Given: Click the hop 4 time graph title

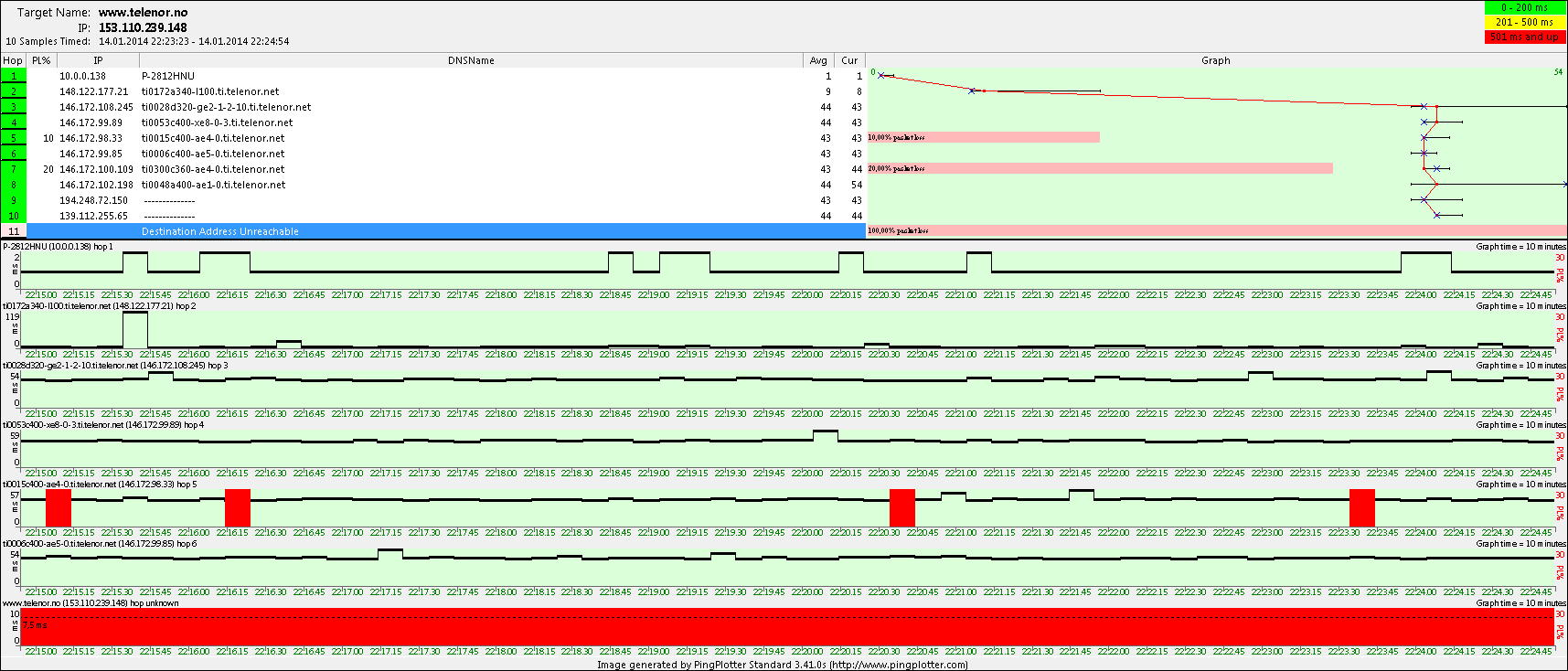Looking at the screenshot, I should pyautogui.click(x=103, y=425).
